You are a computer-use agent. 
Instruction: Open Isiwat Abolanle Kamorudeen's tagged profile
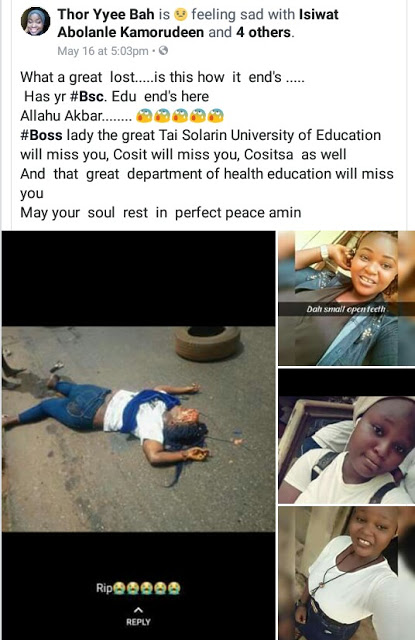[x=198, y=23]
